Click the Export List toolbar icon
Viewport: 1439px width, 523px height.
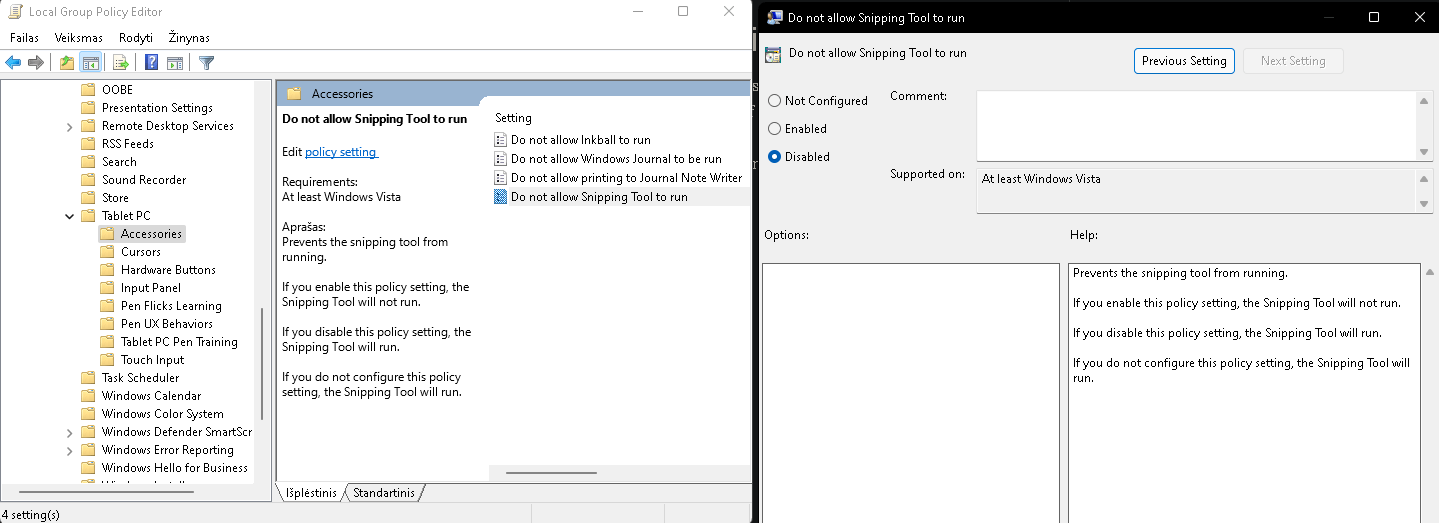pos(121,62)
